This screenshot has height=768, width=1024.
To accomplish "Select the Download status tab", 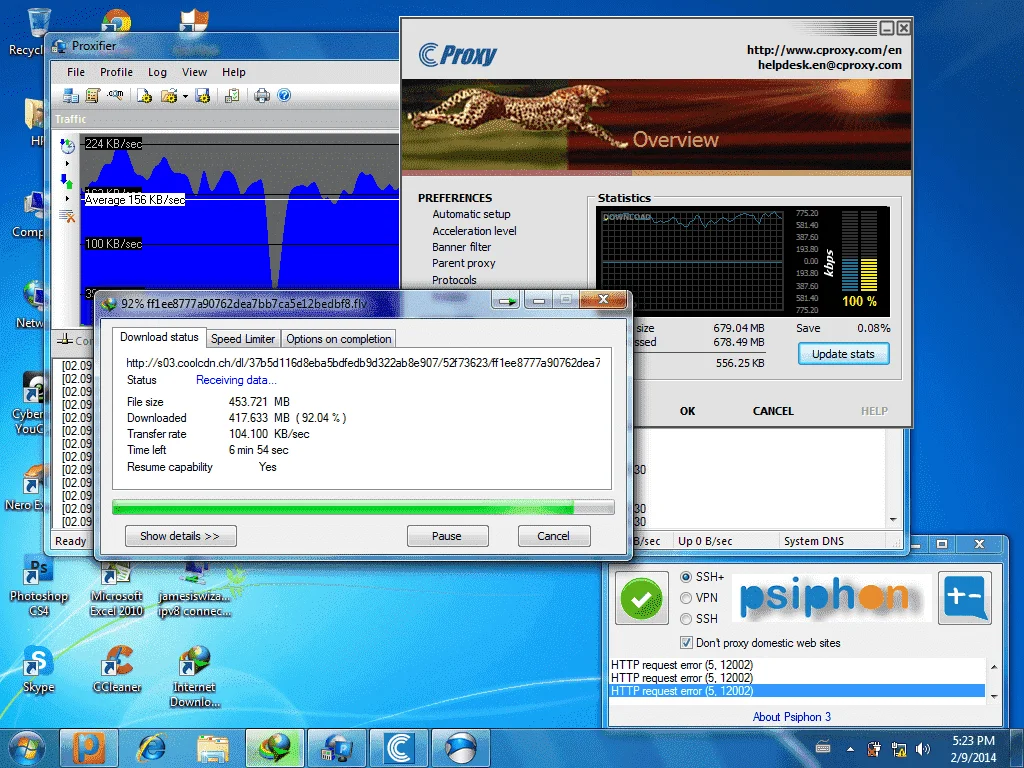I will coord(159,337).
